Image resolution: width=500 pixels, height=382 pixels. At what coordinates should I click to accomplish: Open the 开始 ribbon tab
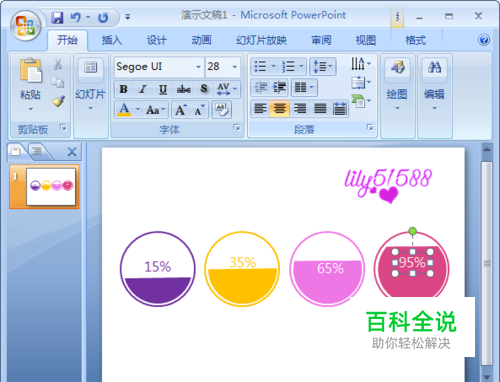pyautogui.click(x=67, y=40)
